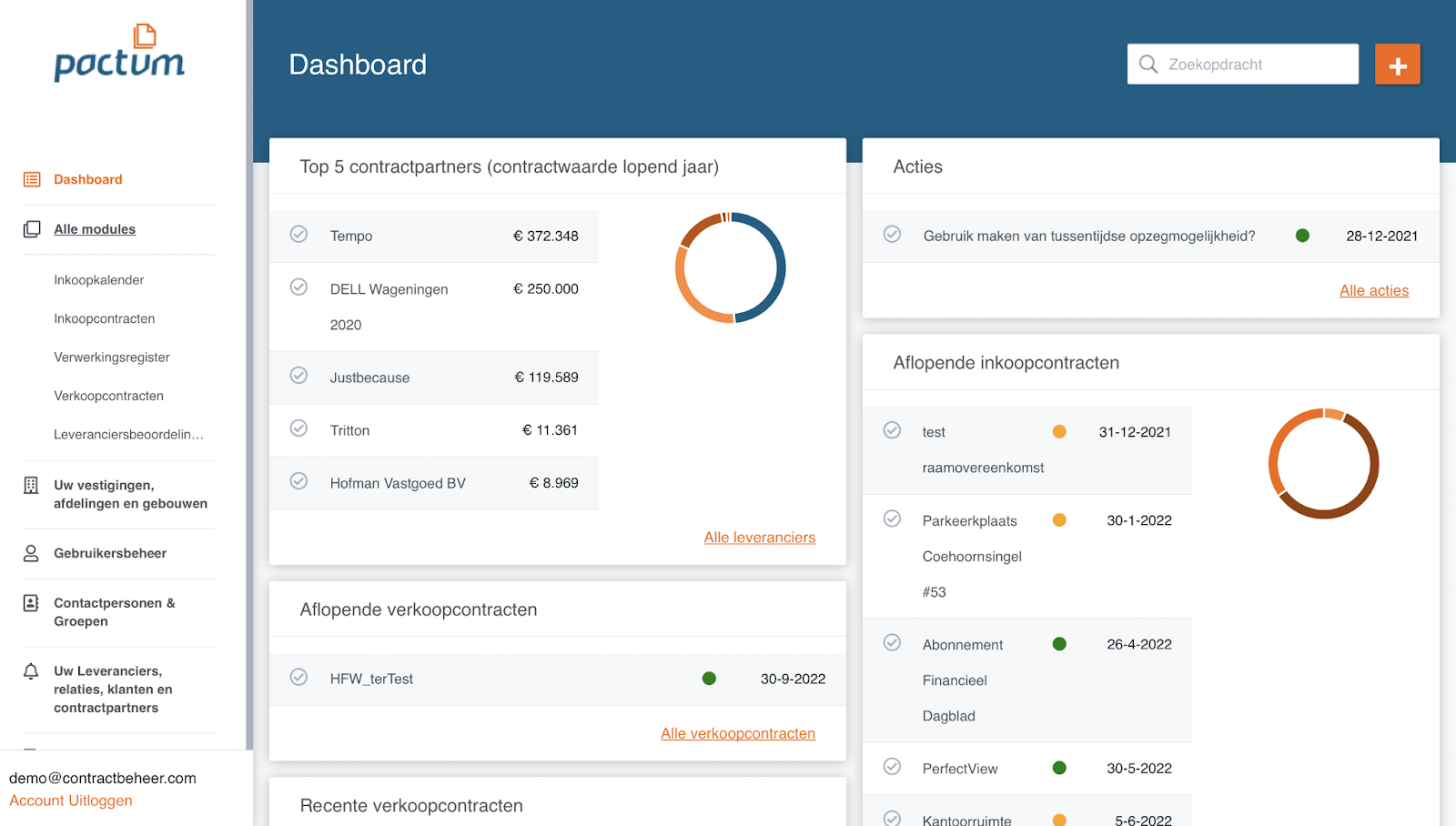1456x826 pixels.
Task: Click the Gebruikersbeheer person icon
Action: pos(31,553)
